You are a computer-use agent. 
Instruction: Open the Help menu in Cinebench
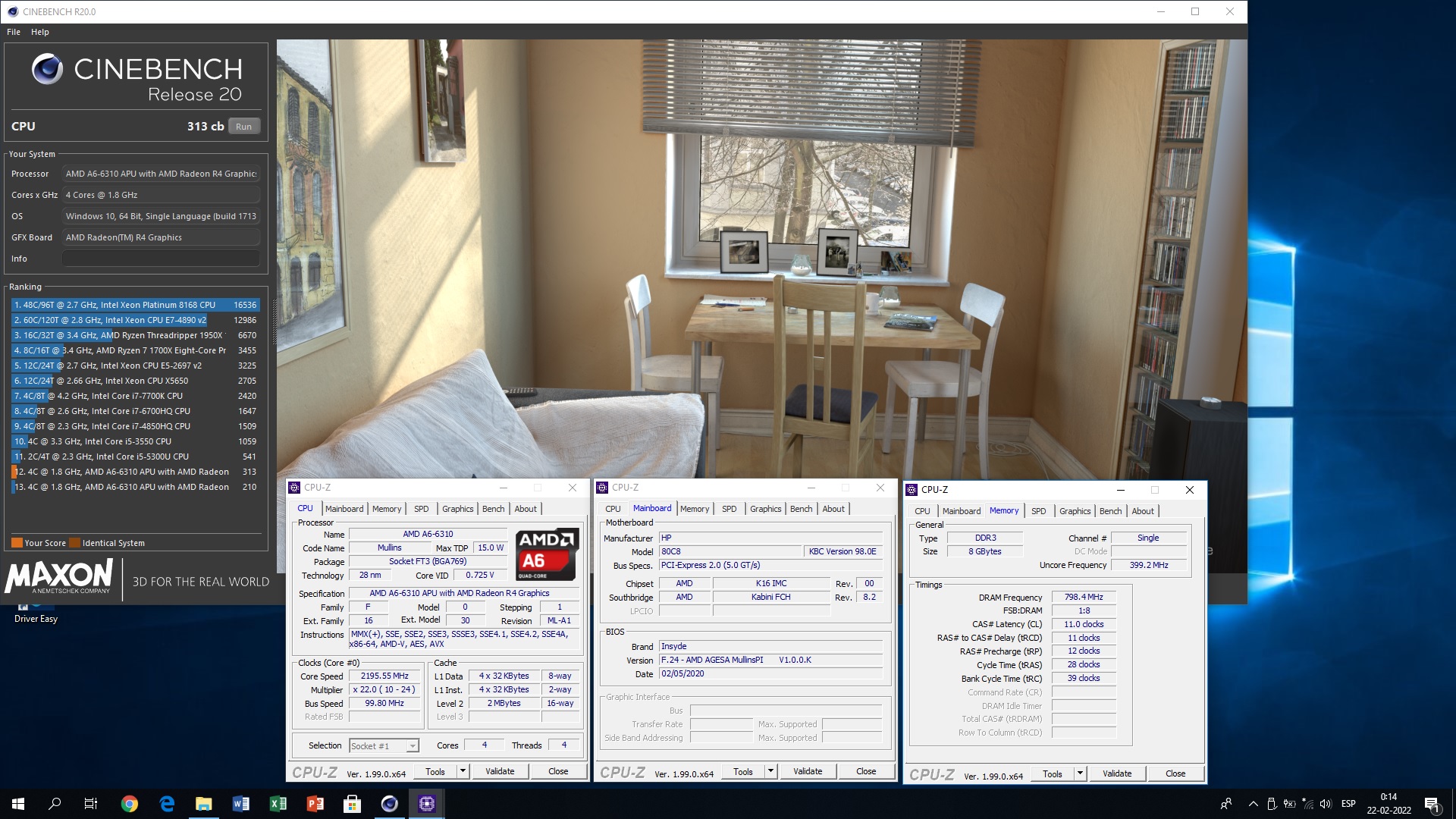(x=40, y=32)
